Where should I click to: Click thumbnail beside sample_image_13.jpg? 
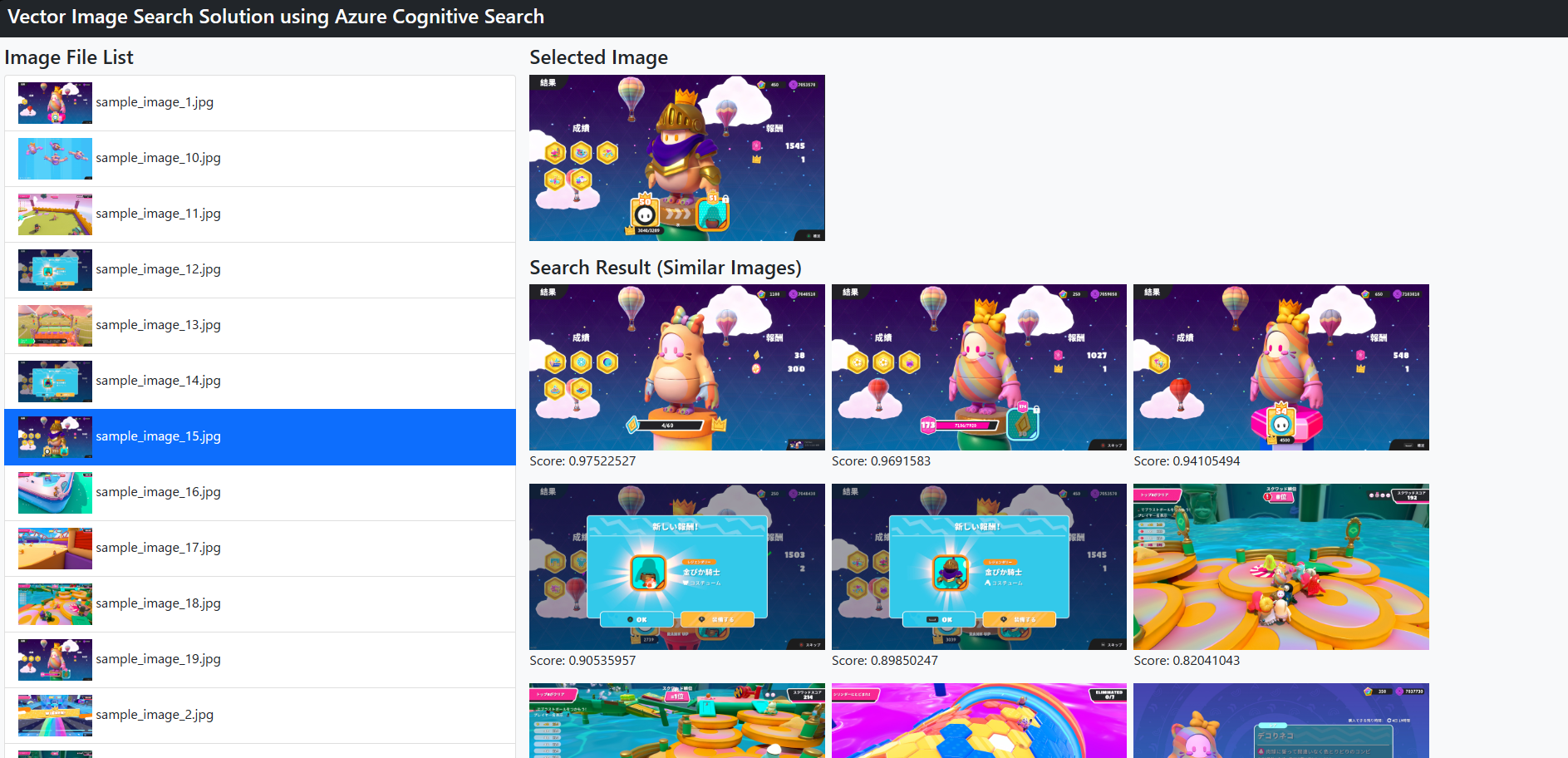tap(55, 326)
